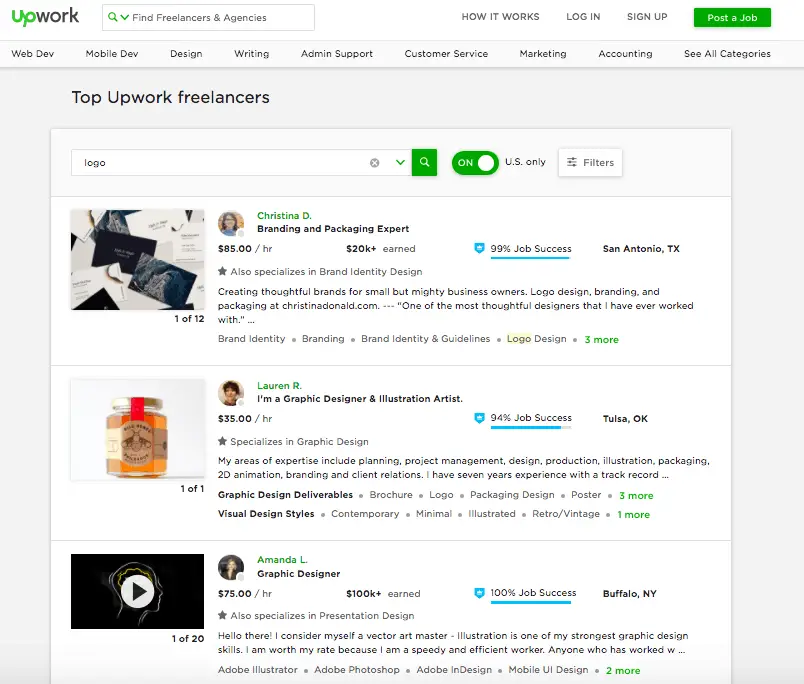
Task: Click the Illustrated style tag
Action: pos(492,514)
